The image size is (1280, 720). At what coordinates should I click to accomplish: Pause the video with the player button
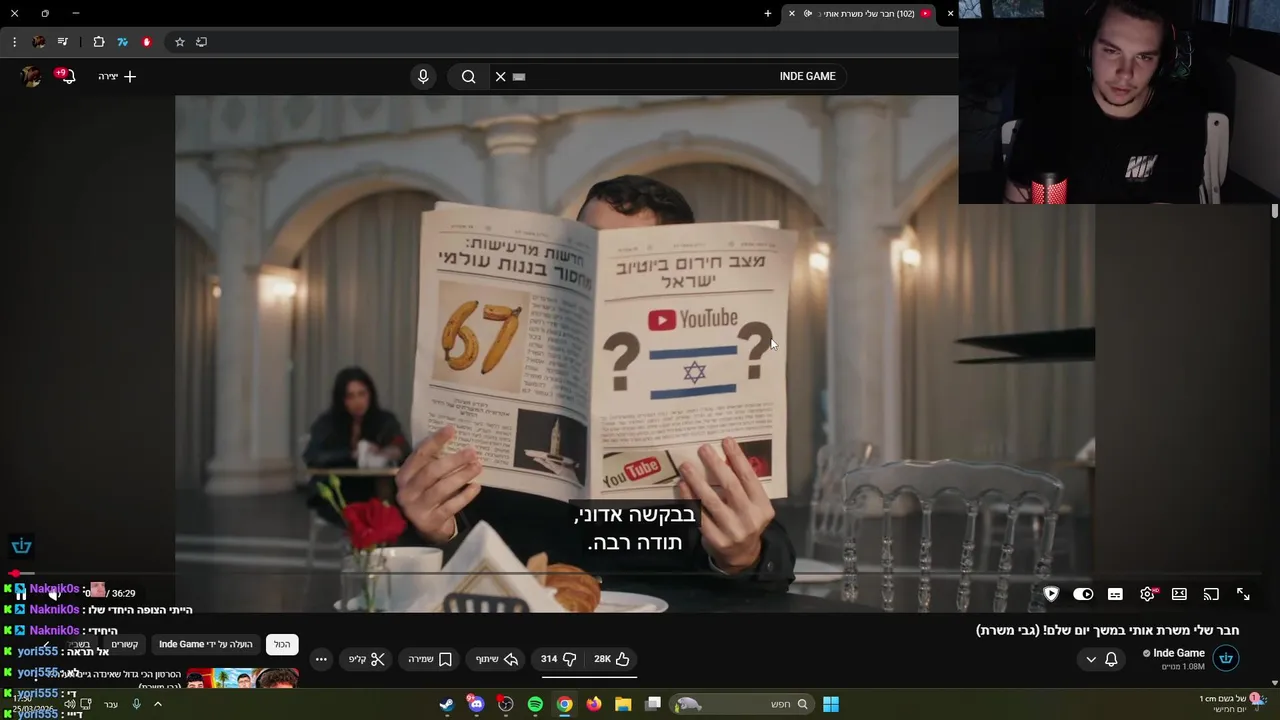pyautogui.click(x=20, y=594)
